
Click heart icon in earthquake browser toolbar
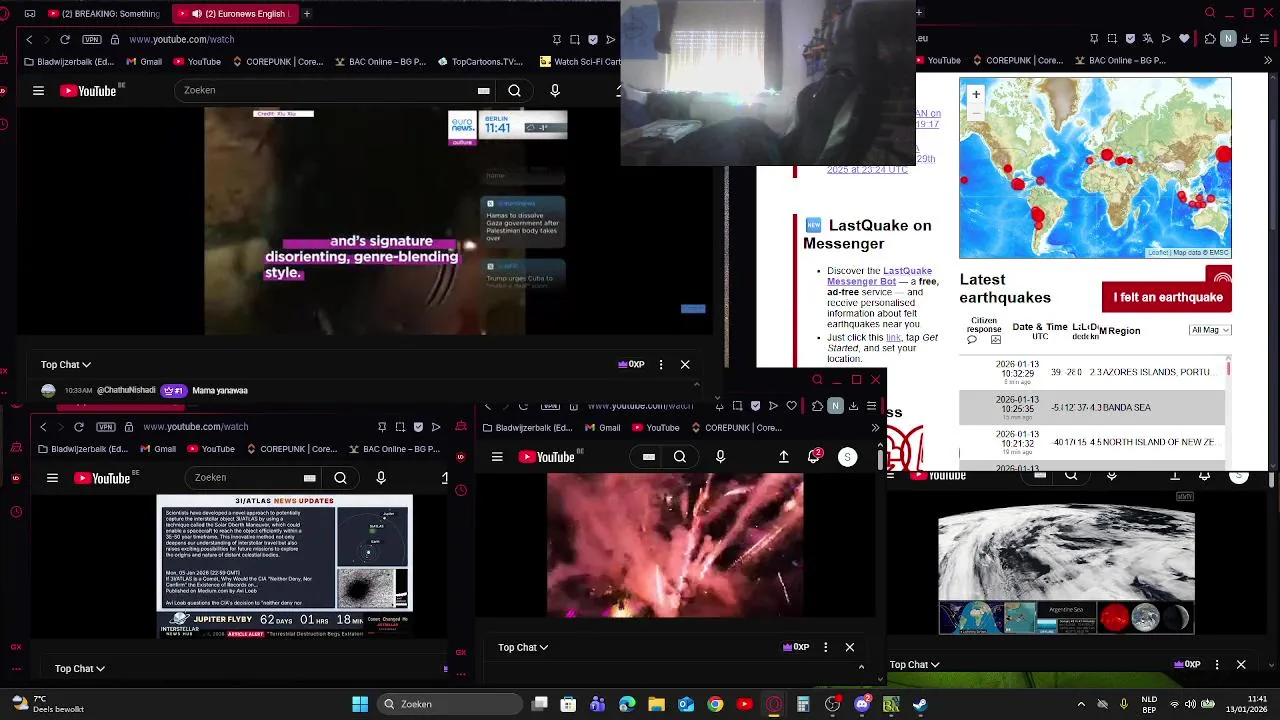point(1185,39)
